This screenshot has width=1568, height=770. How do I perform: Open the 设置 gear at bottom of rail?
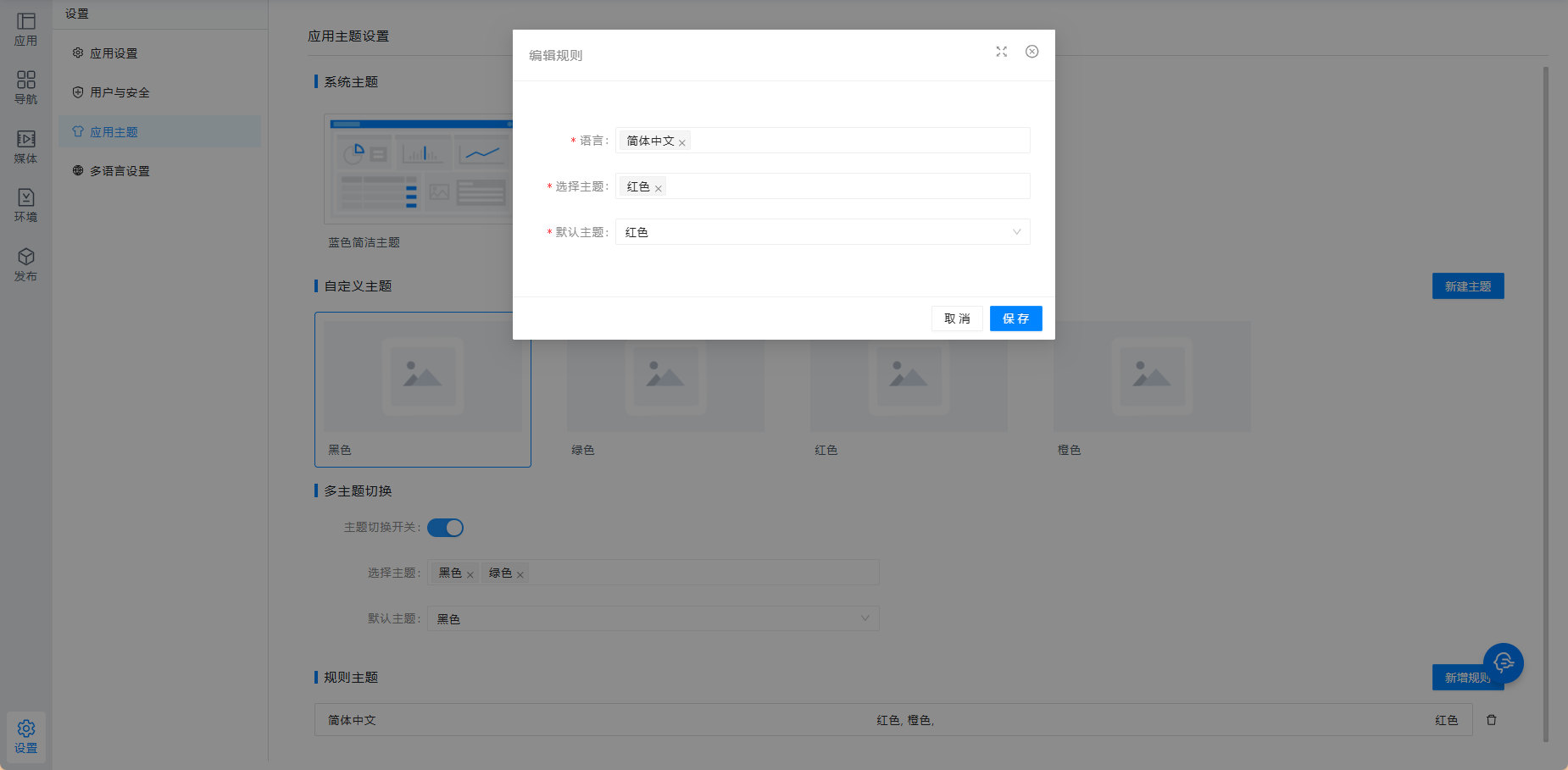pos(26,737)
